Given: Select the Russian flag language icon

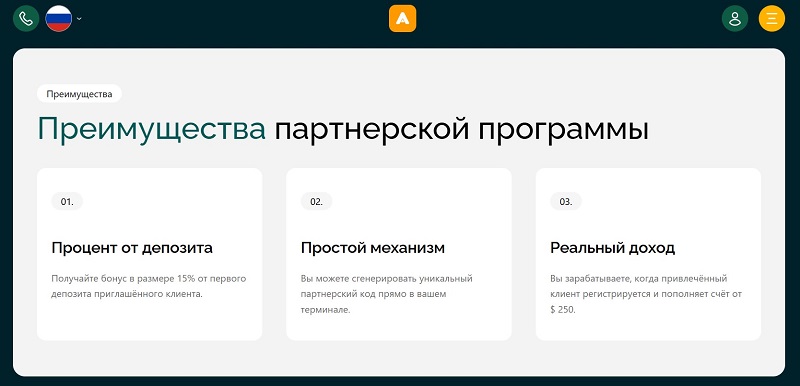Looking at the screenshot, I should pos(59,18).
